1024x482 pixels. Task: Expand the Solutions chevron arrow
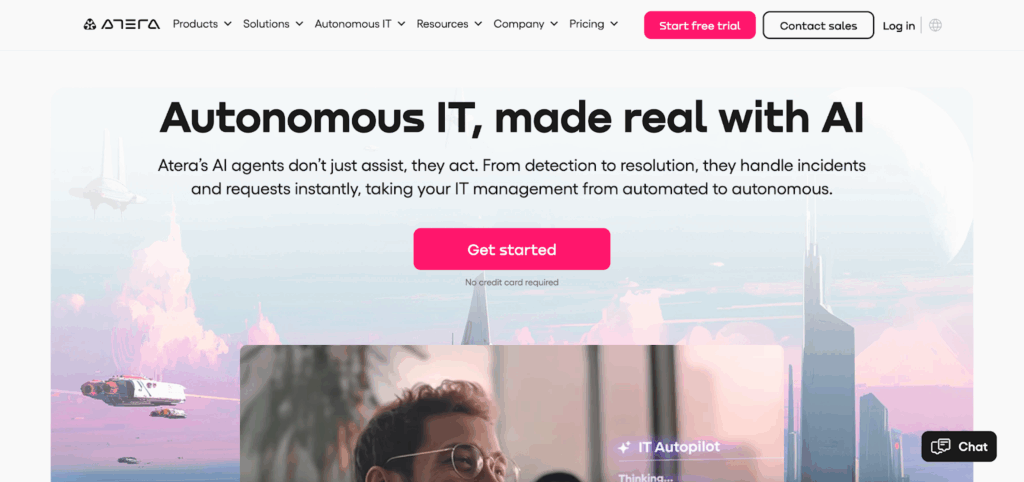pos(299,24)
